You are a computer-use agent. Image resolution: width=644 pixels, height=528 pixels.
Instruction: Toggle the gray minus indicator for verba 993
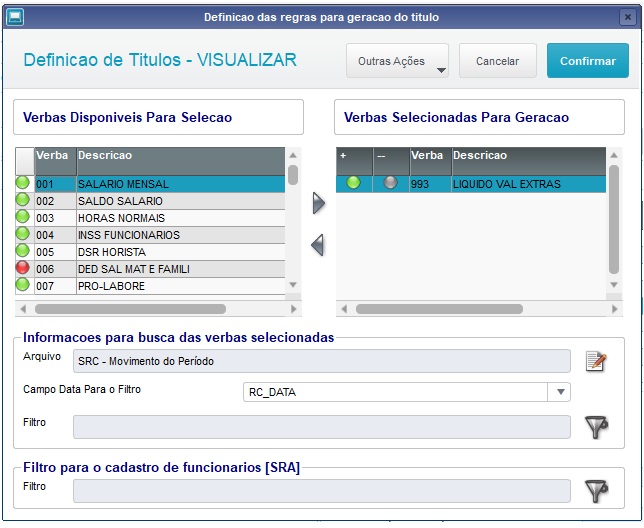click(390, 183)
